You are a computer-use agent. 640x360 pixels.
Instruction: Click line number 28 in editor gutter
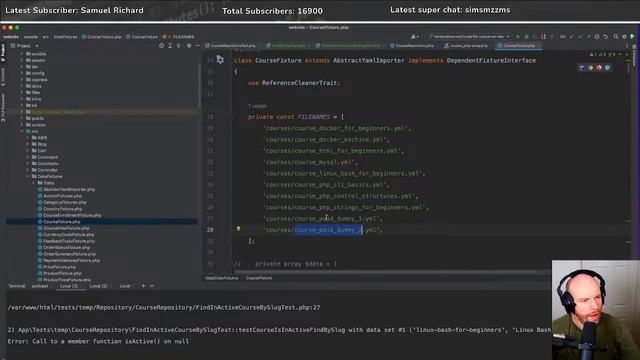click(210, 230)
